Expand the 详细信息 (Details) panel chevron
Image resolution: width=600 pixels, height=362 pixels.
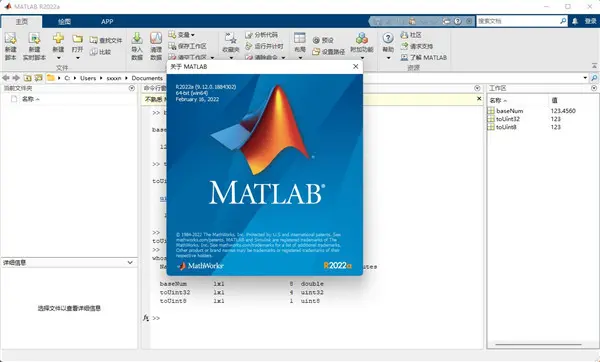[x=130, y=263]
